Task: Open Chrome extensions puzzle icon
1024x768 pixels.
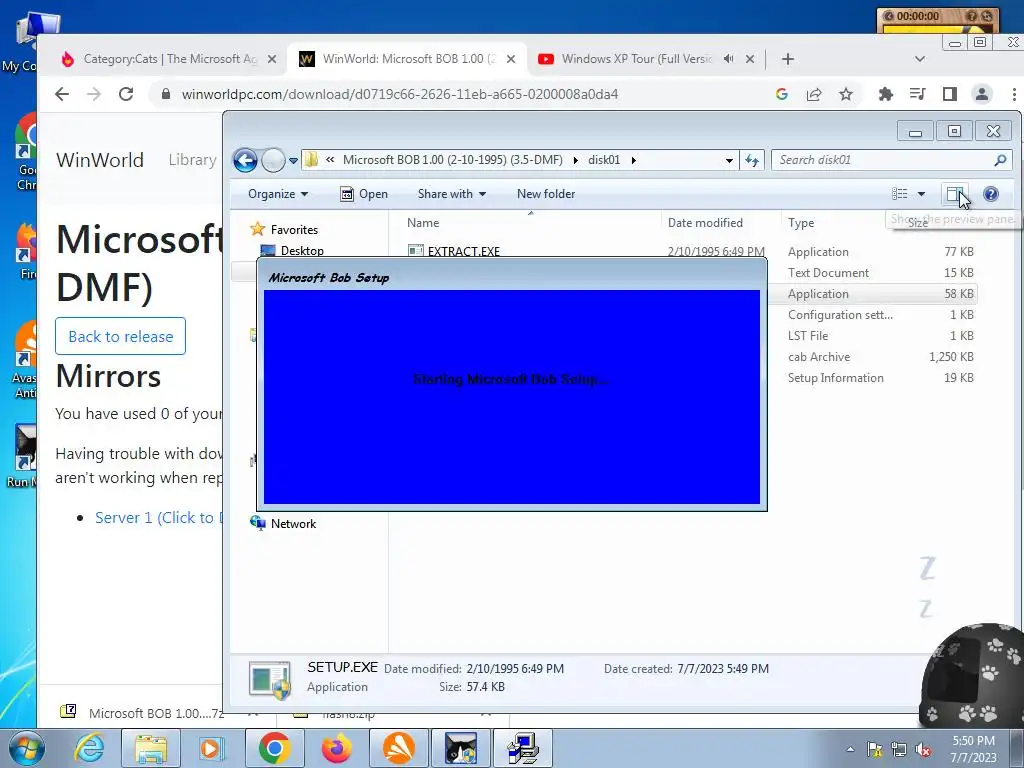Action: click(886, 94)
